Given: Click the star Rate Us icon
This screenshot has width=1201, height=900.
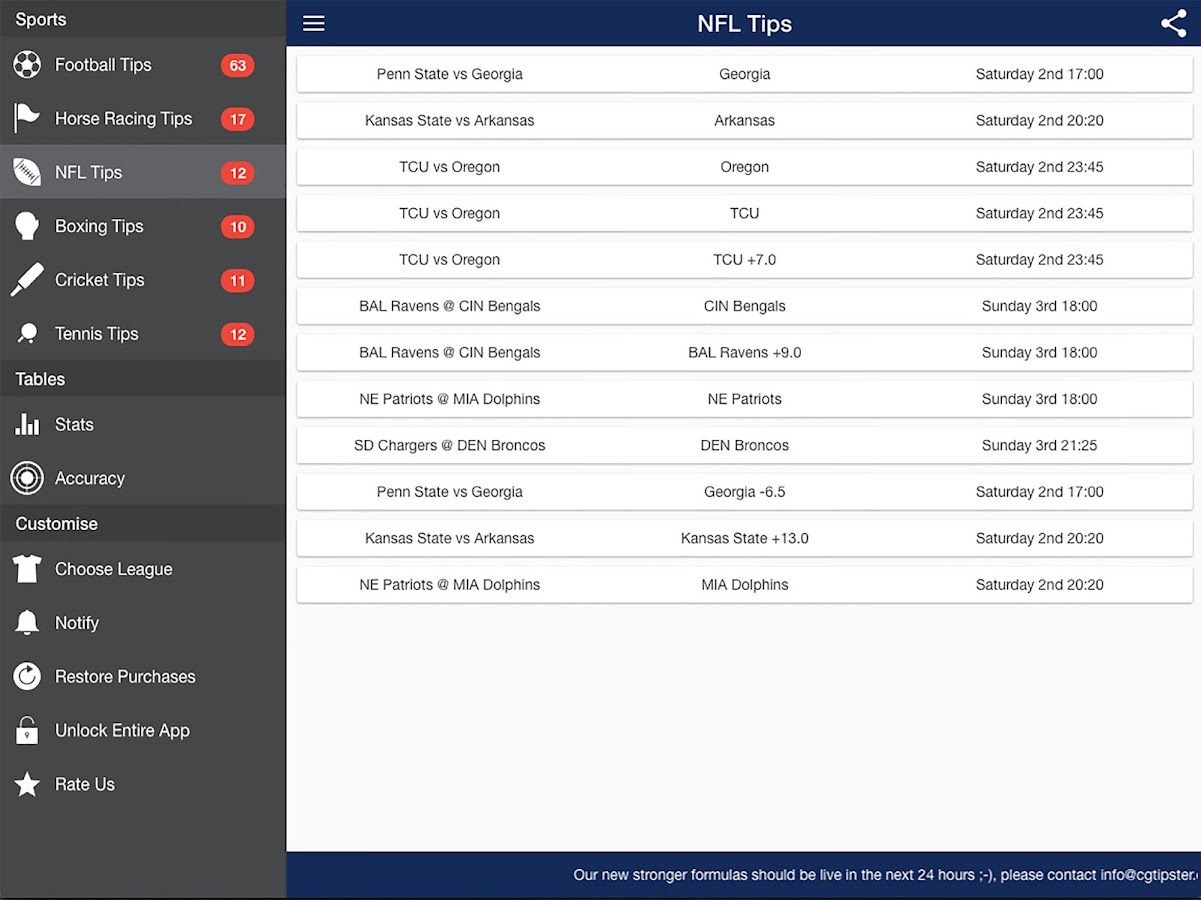Looking at the screenshot, I should tap(27, 784).
